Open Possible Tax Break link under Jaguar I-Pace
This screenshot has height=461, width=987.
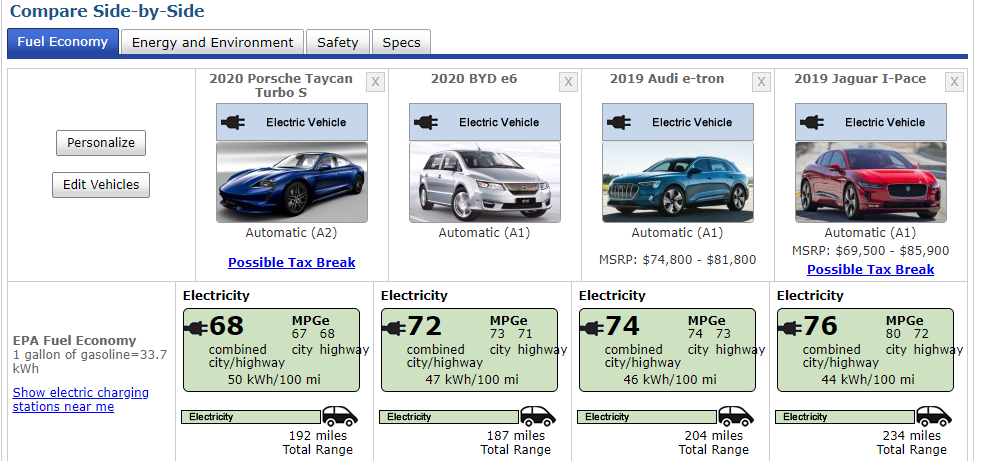[x=871, y=270]
